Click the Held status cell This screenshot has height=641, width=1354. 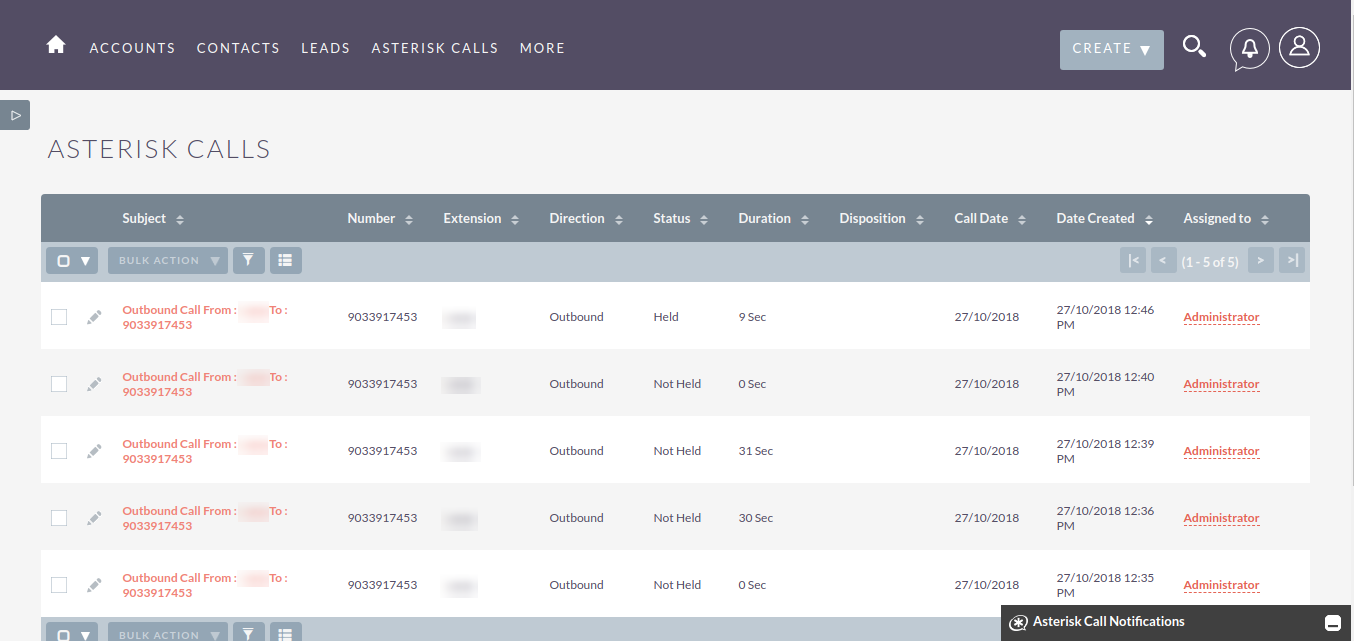pyautogui.click(x=666, y=317)
